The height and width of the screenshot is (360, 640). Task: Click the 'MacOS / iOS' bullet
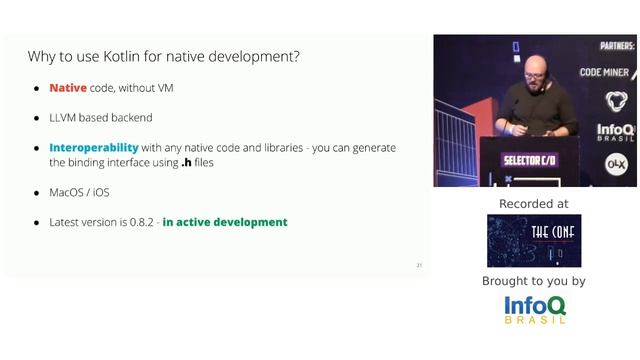point(79,192)
